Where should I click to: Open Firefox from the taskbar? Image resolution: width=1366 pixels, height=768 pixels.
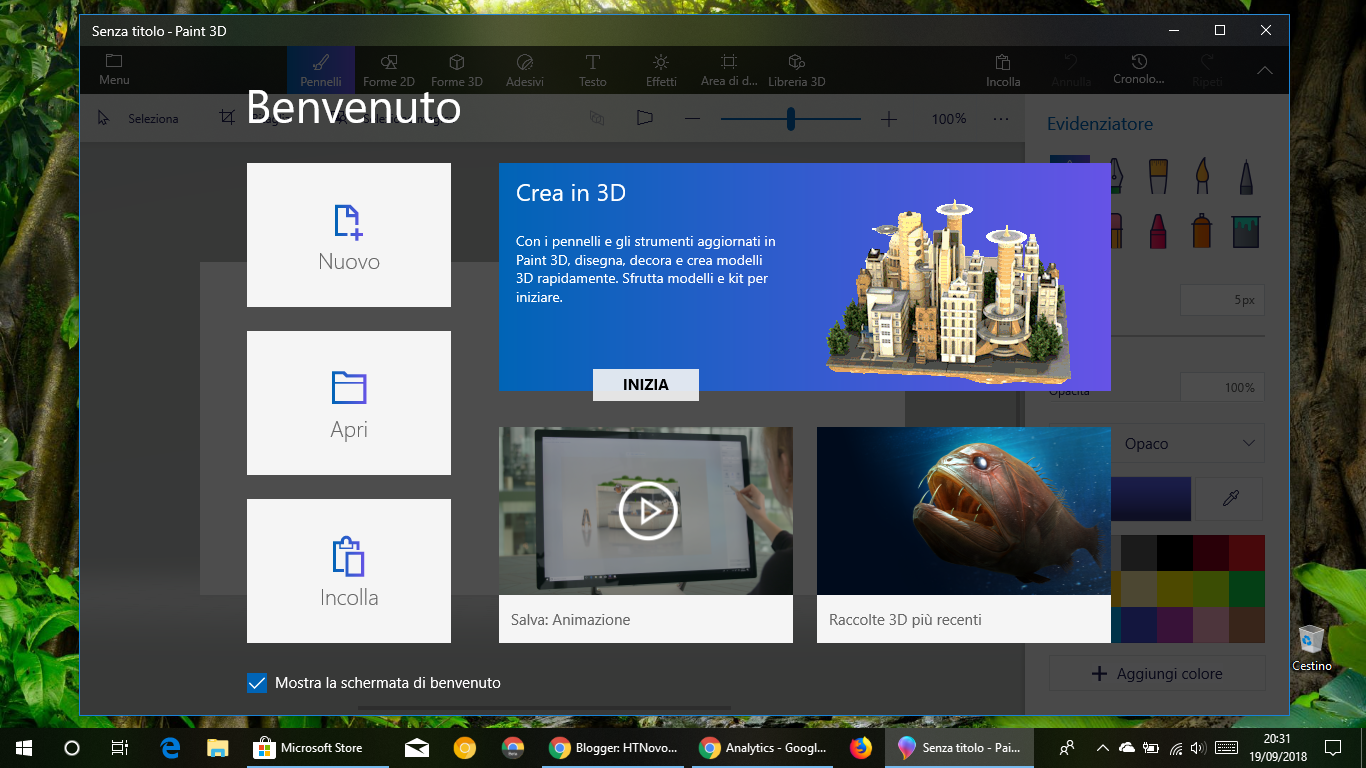(860, 747)
